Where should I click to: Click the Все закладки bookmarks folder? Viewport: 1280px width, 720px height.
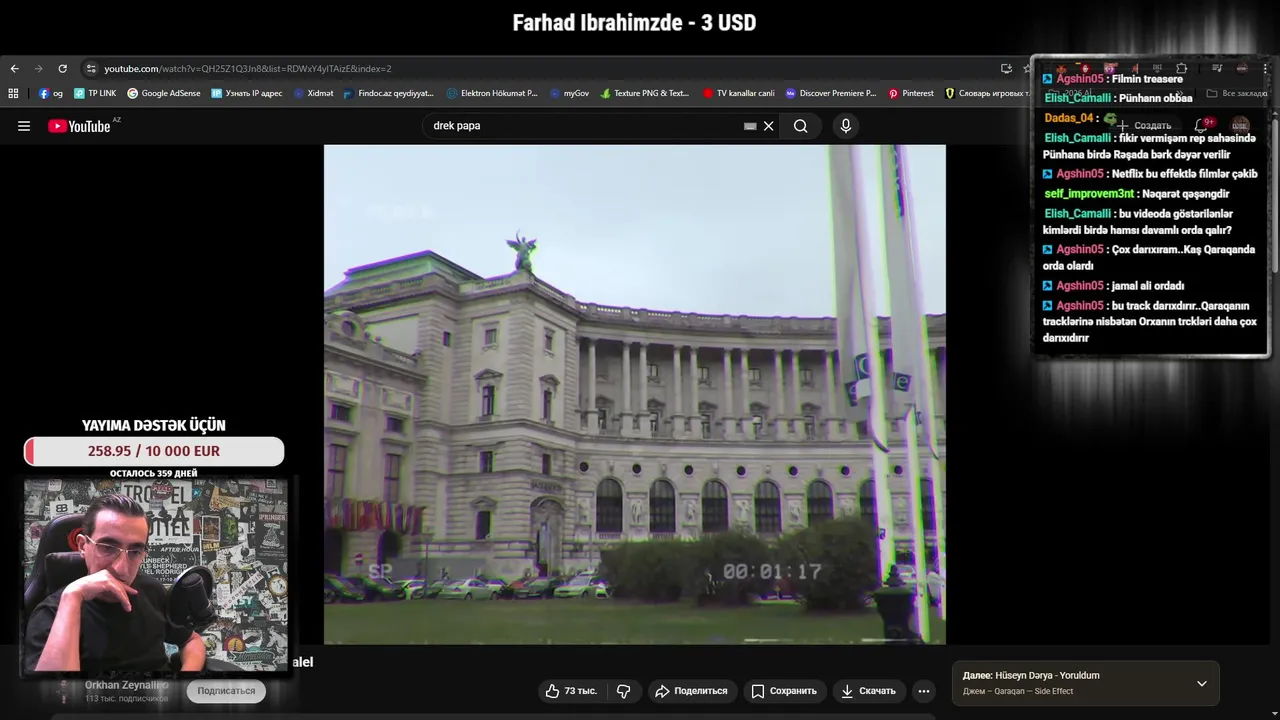[1237, 93]
